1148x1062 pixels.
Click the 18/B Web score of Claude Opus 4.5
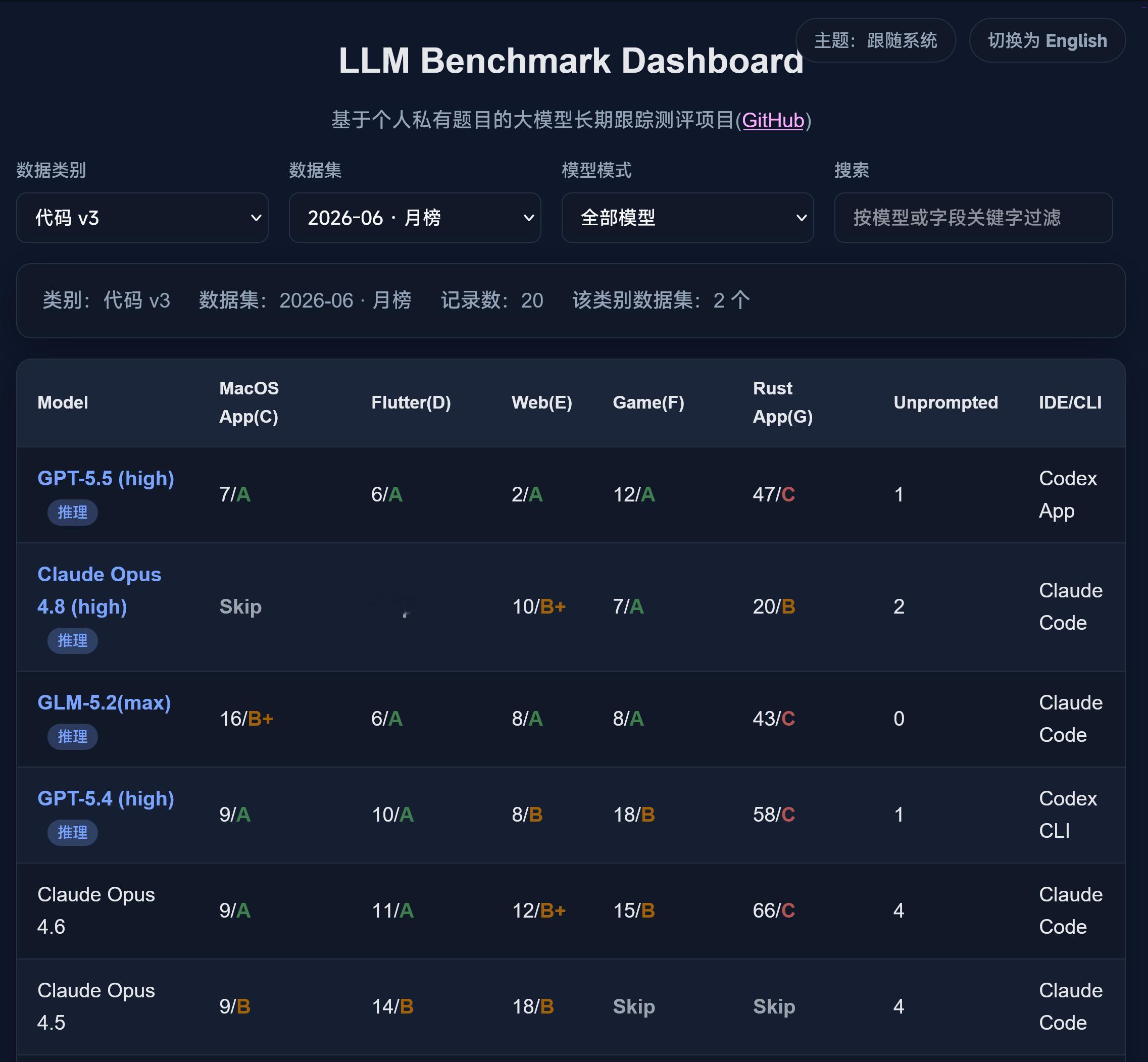click(533, 1007)
